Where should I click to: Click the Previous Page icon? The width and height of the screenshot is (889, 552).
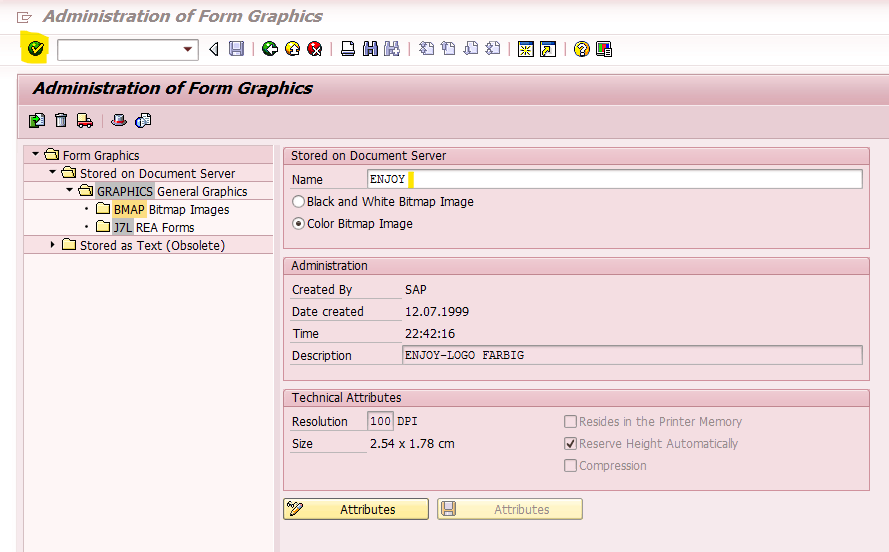click(x=448, y=49)
